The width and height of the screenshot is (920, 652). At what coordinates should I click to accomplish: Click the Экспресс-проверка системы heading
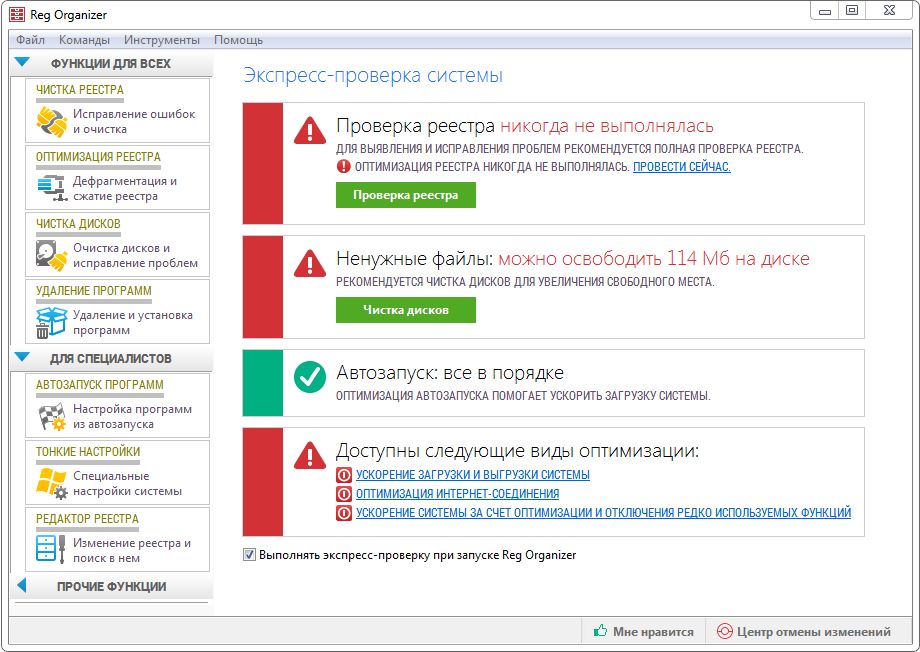click(x=373, y=76)
